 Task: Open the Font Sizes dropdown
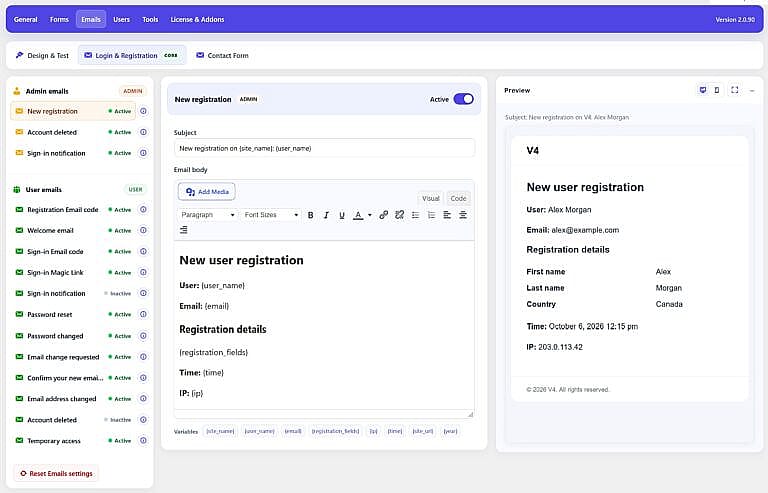coord(271,215)
